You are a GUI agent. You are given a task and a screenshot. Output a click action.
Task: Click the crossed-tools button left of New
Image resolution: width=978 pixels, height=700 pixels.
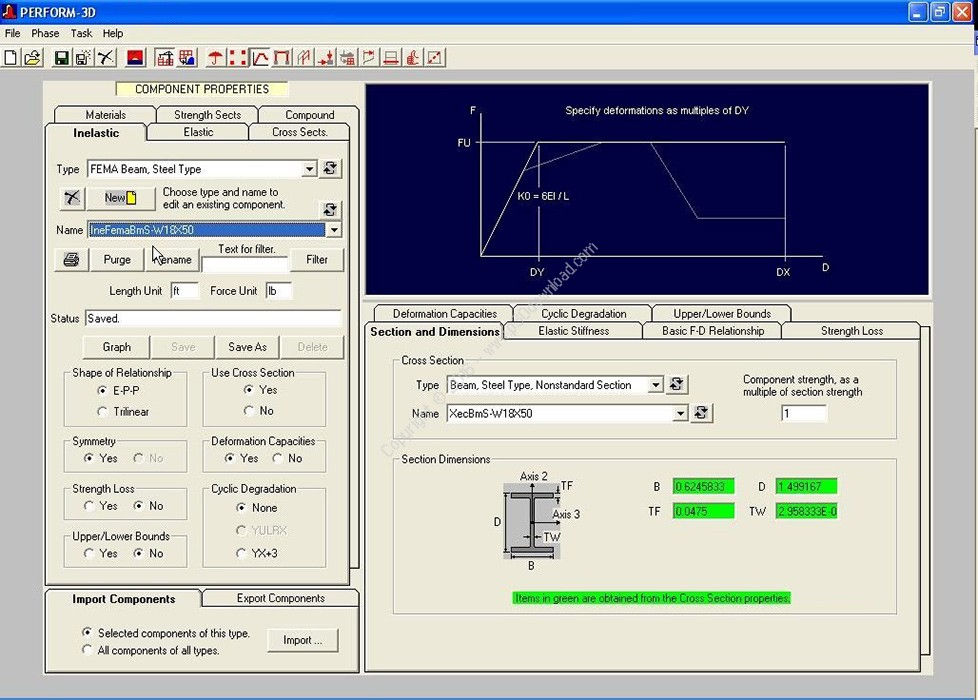[72, 198]
